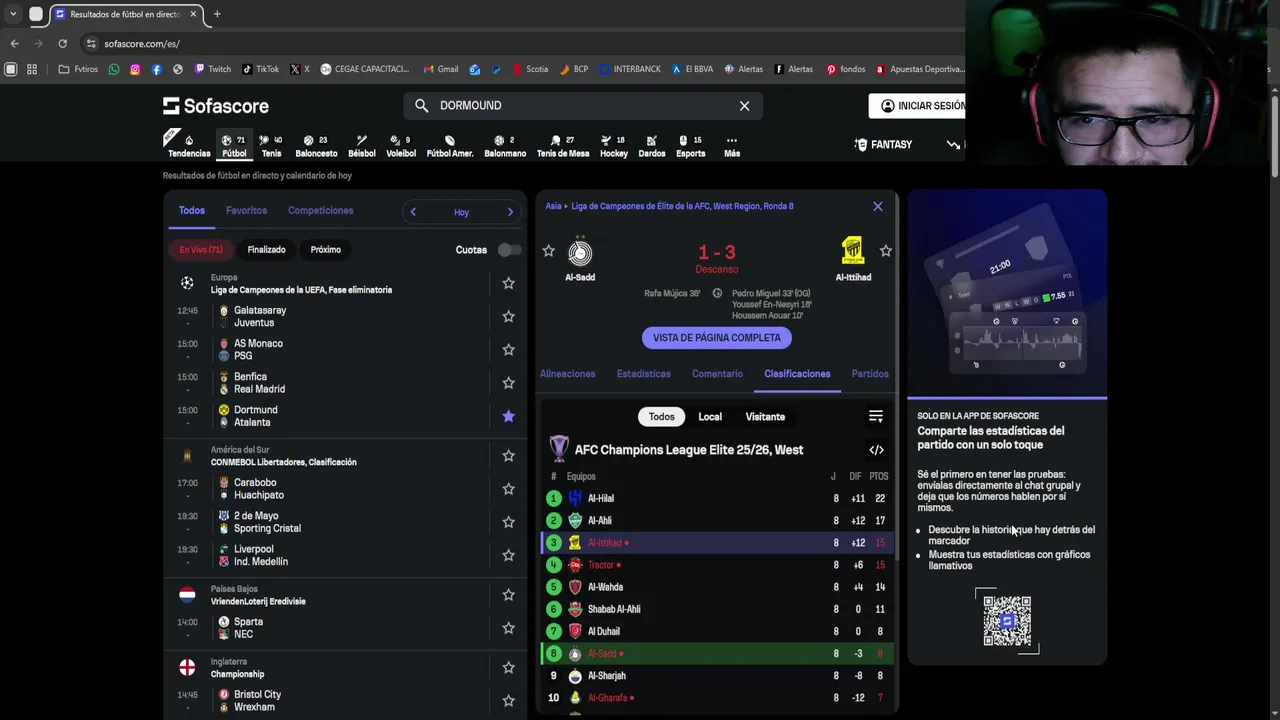The height and width of the screenshot is (720, 1280).
Task: Select the Todos tab in match list
Action: coord(192,211)
